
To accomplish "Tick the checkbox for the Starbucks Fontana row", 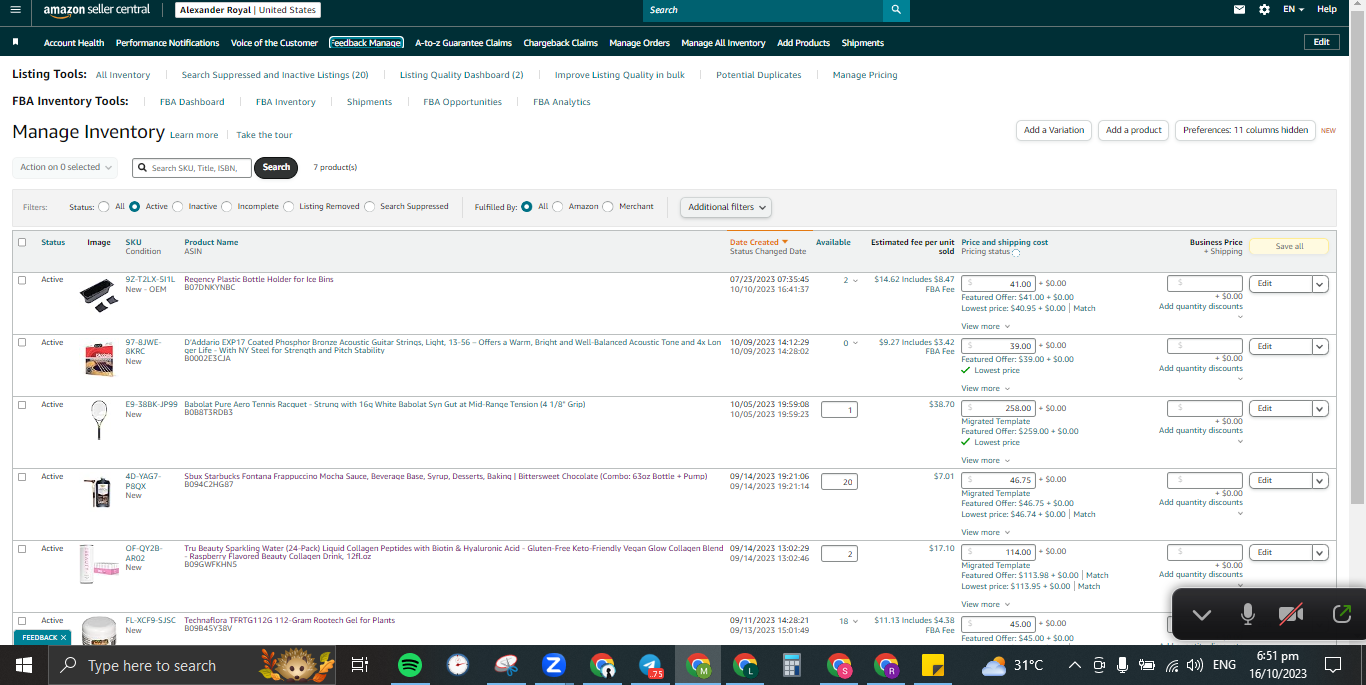I will click(22, 477).
